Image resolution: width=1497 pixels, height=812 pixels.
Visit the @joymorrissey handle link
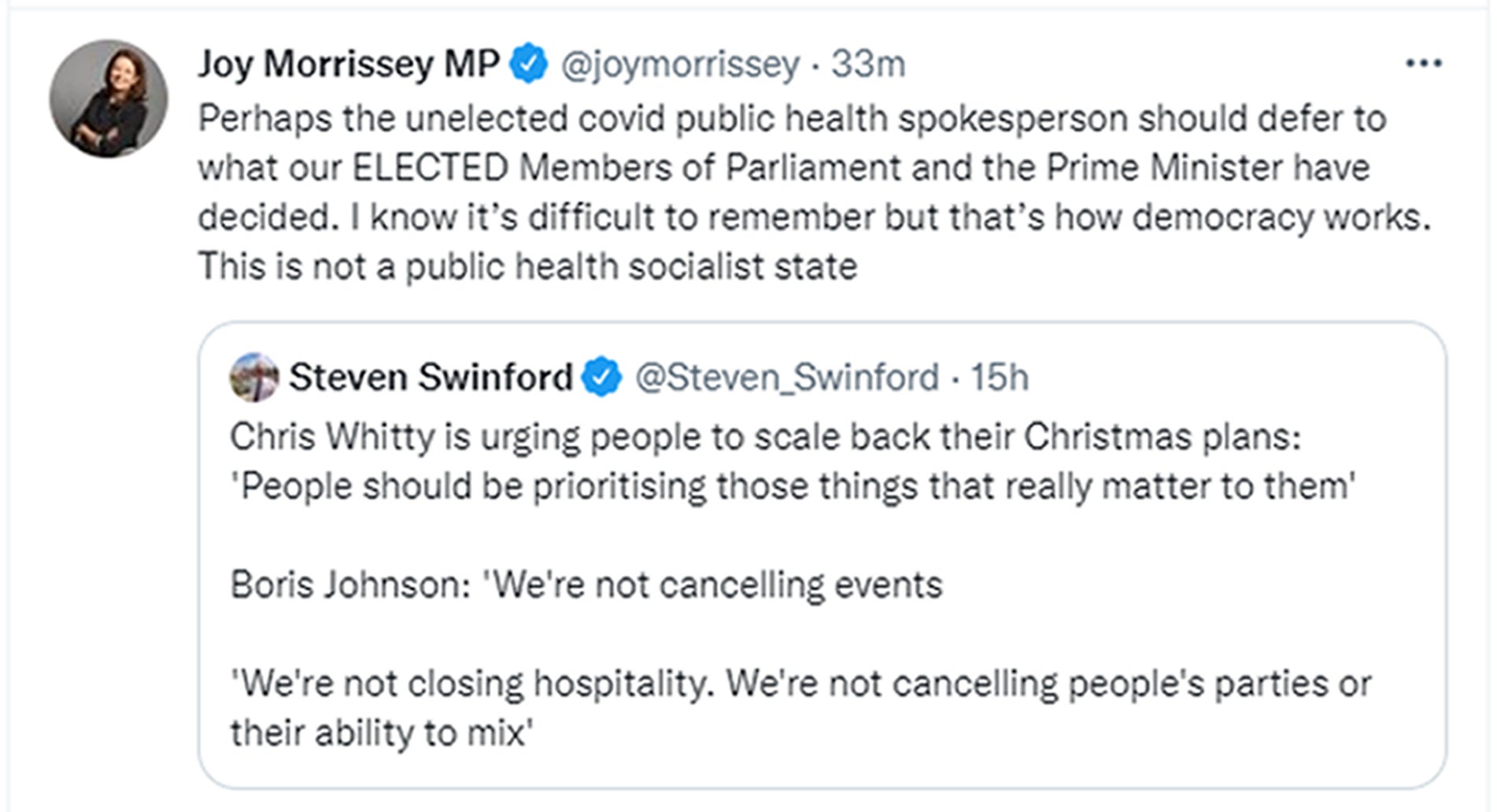(680, 64)
